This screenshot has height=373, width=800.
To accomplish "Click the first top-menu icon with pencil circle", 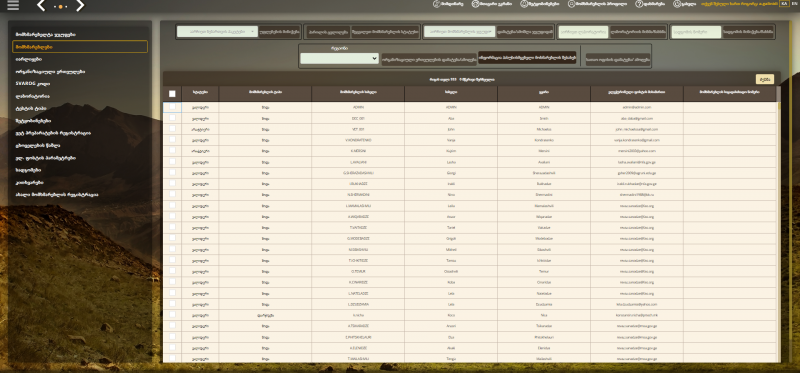I will (436, 4).
